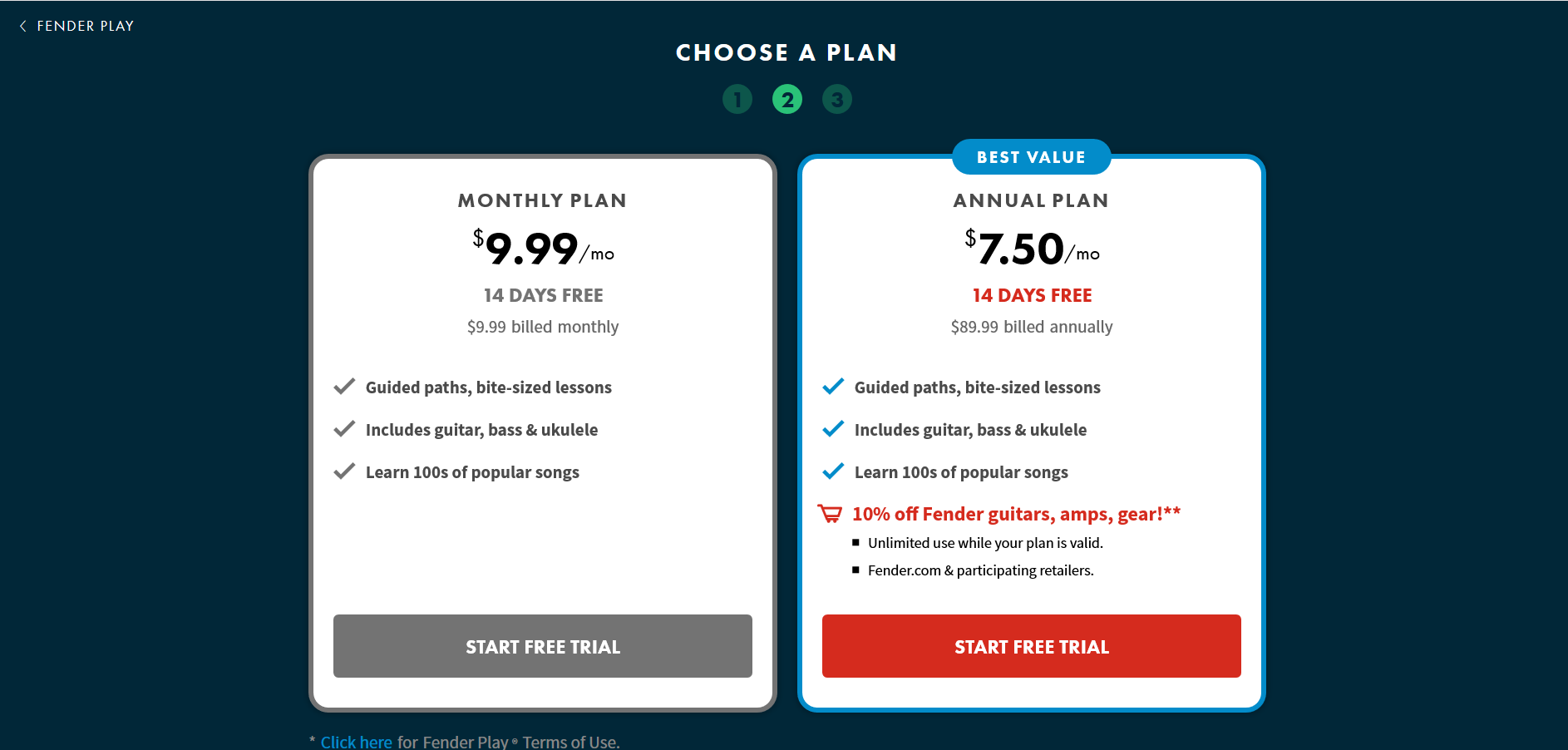
Task: Click blue checkmark beside Learn 100s of popular songs
Action: [x=833, y=471]
